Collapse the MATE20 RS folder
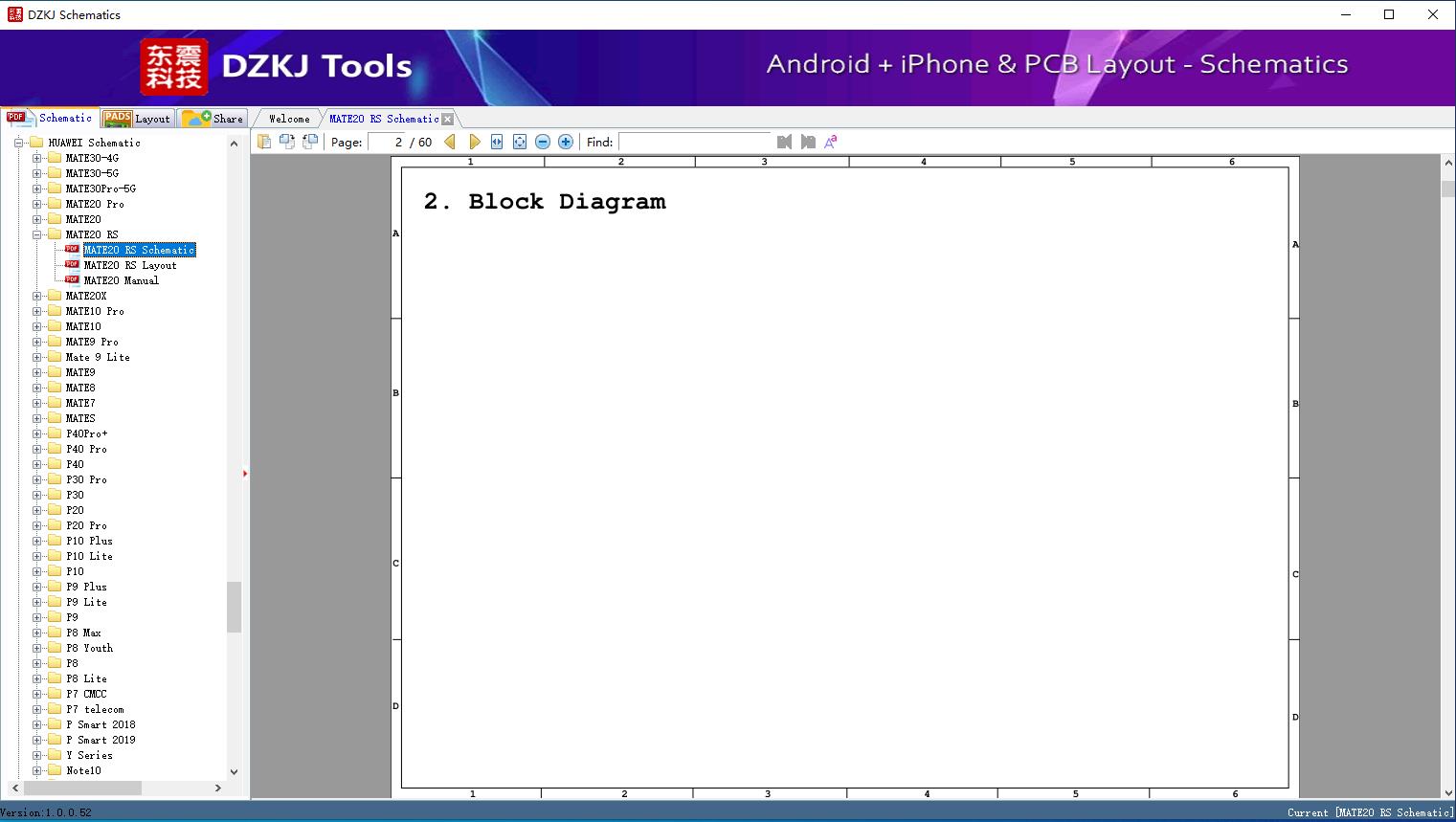The height and width of the screenshot is (822, 1456). [36, 234]
